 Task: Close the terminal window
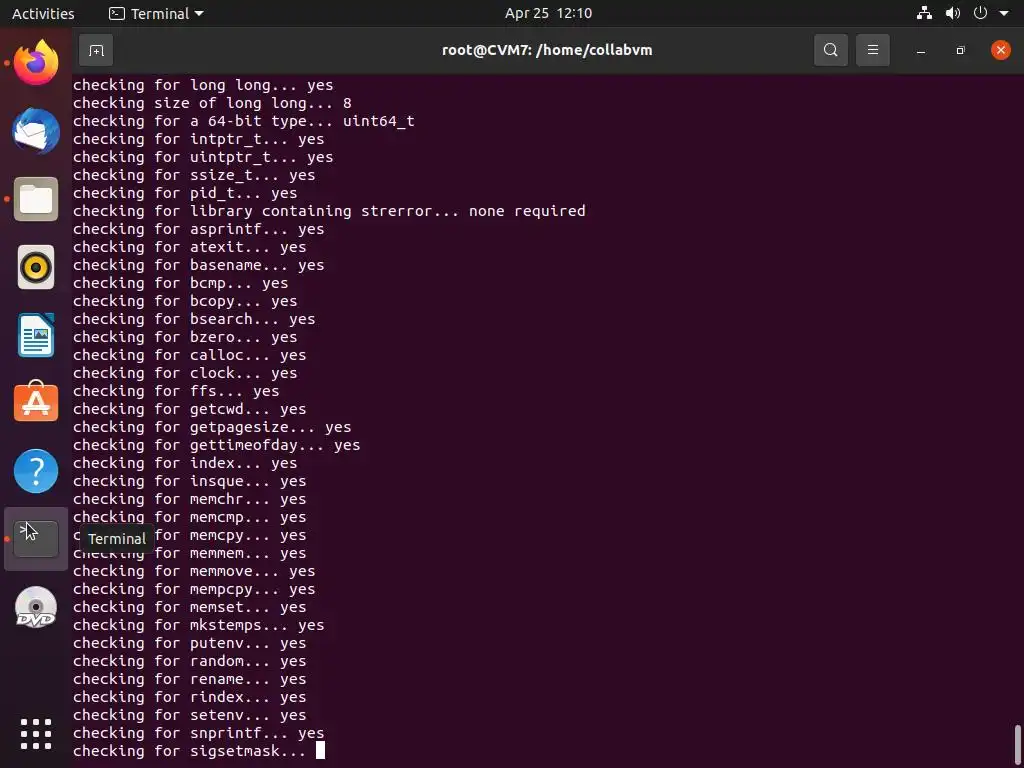tap(1000, 50)
